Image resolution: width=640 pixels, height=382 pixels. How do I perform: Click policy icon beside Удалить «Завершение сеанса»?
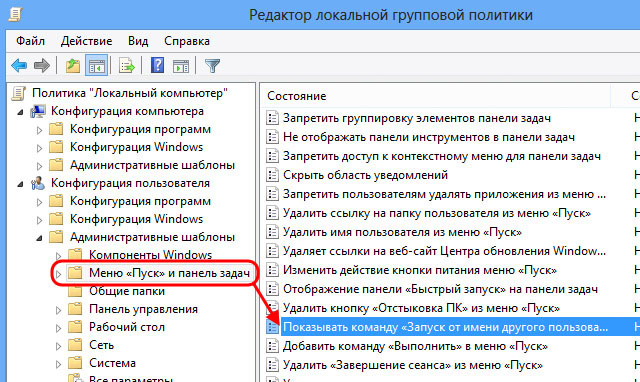(x=272, y=365)
